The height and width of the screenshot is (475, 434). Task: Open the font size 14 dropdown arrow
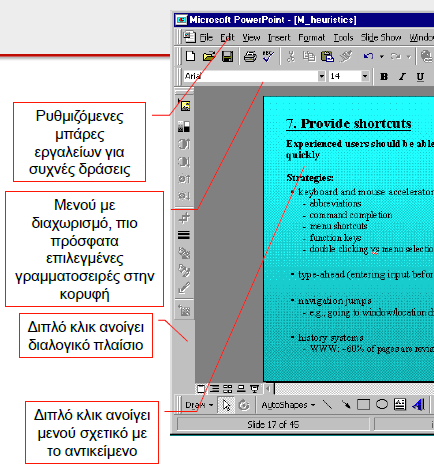[x=365, y=76]
